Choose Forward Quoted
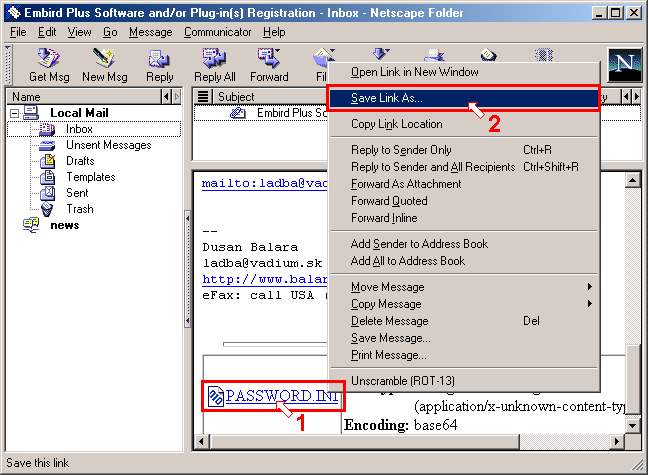The image size is (648, 475). (x=465, y=201)
